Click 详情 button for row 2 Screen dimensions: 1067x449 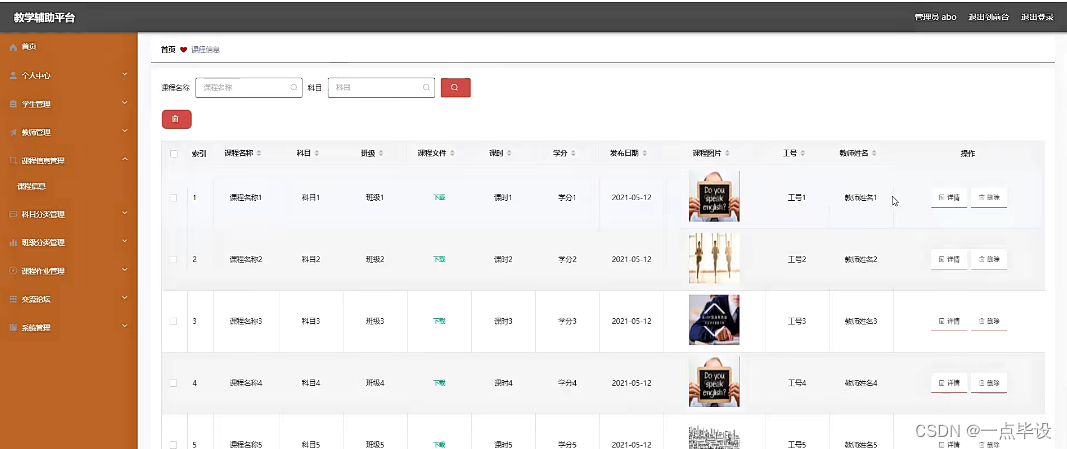coord(949,259)
